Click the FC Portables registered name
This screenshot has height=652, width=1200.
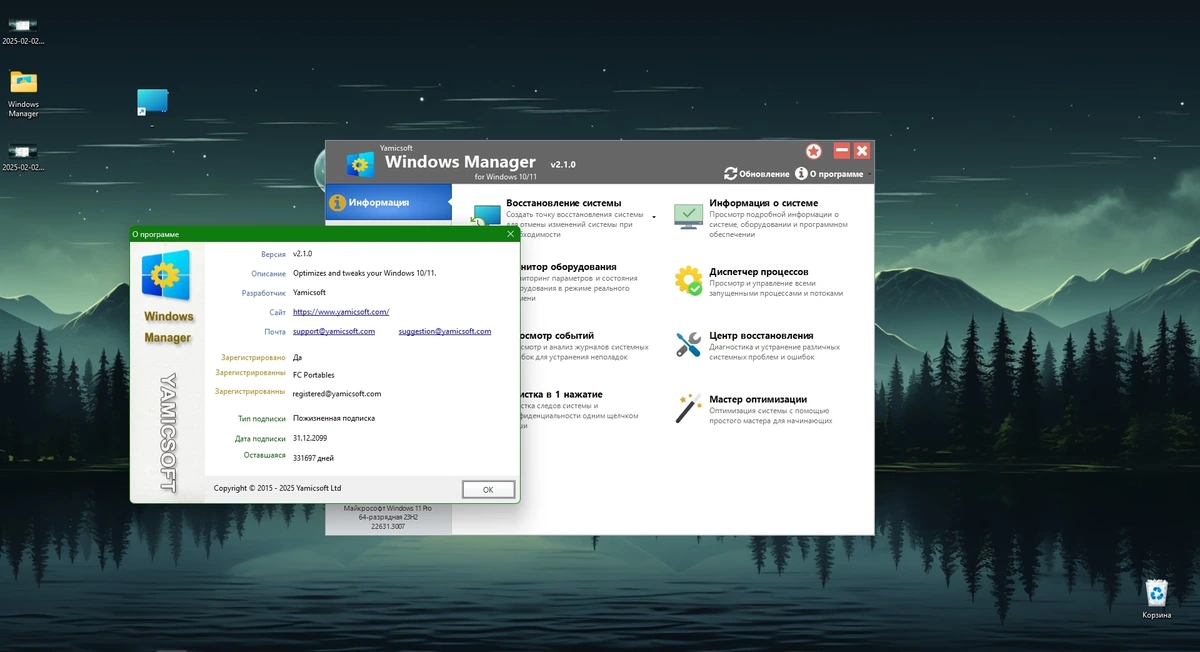pyautogui.click(x=314, y=375)
